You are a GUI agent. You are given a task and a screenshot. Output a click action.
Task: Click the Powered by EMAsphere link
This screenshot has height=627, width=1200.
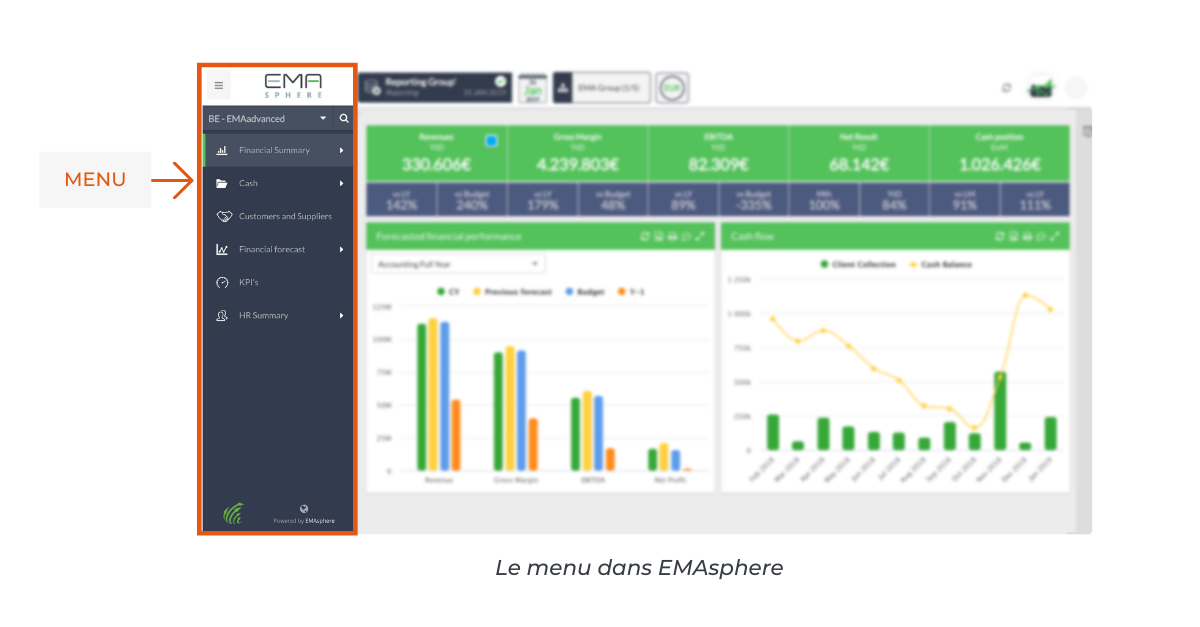click(305, 519)
